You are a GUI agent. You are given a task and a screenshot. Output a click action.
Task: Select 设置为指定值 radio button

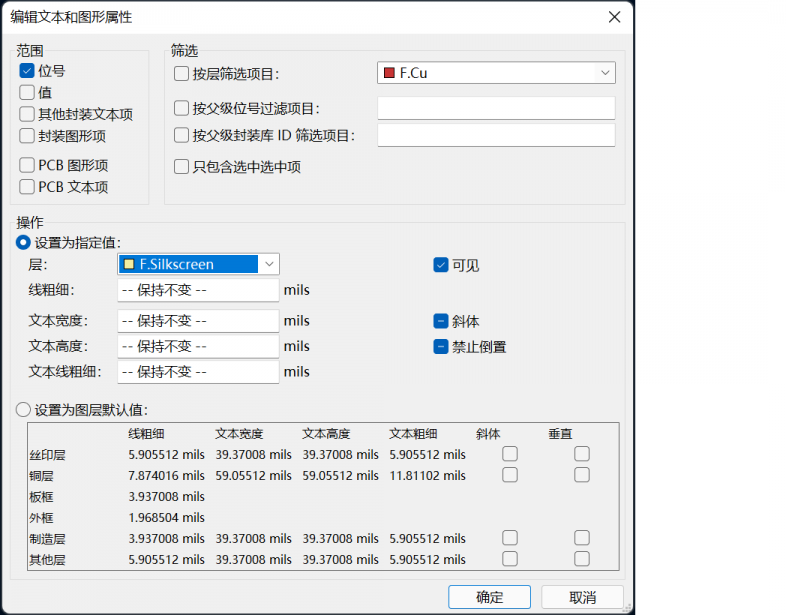coord(23,243)
